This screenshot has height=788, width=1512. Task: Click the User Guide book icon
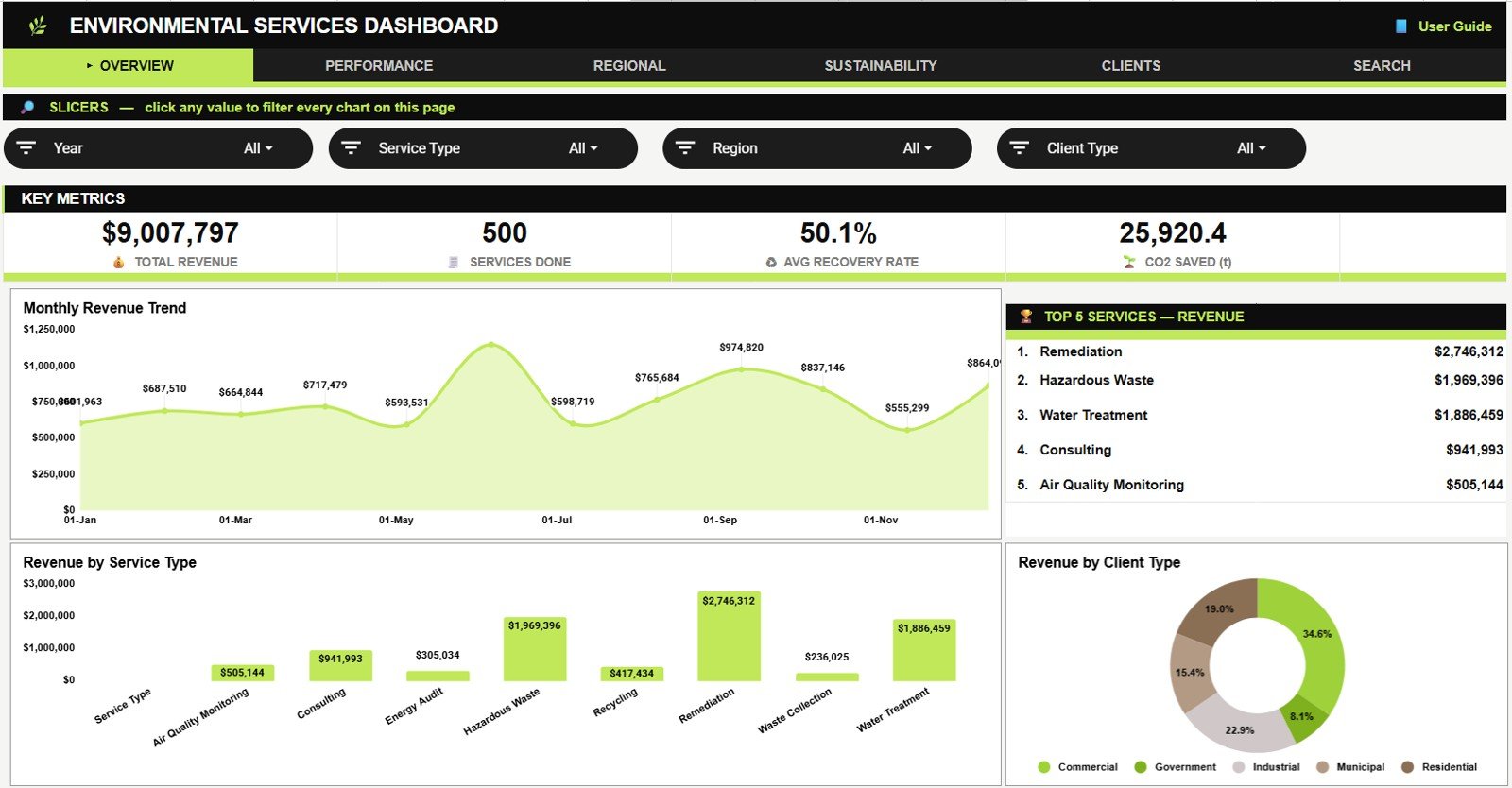point(1401,26)
